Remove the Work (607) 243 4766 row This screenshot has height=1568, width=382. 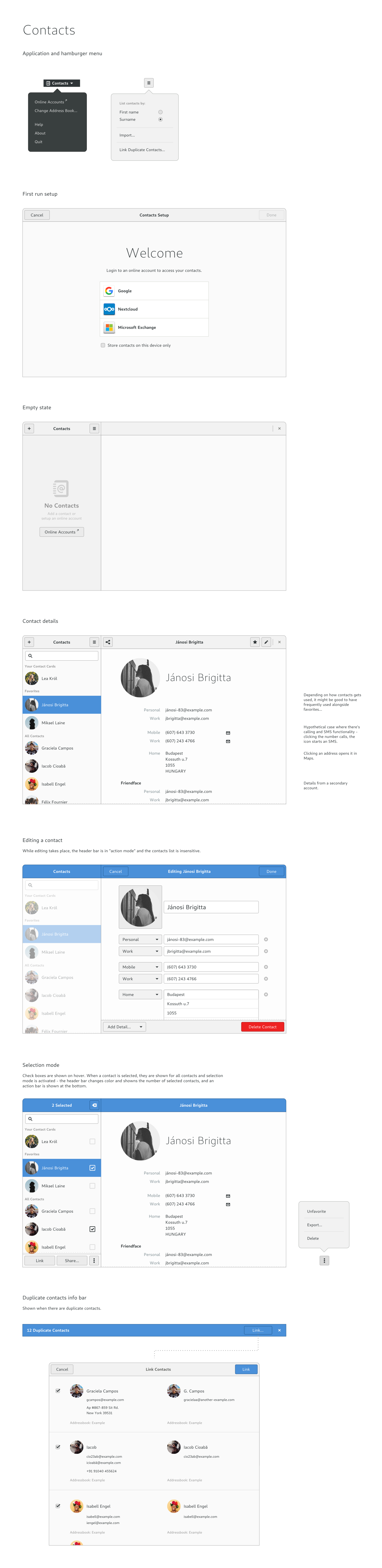coord(266,979)
